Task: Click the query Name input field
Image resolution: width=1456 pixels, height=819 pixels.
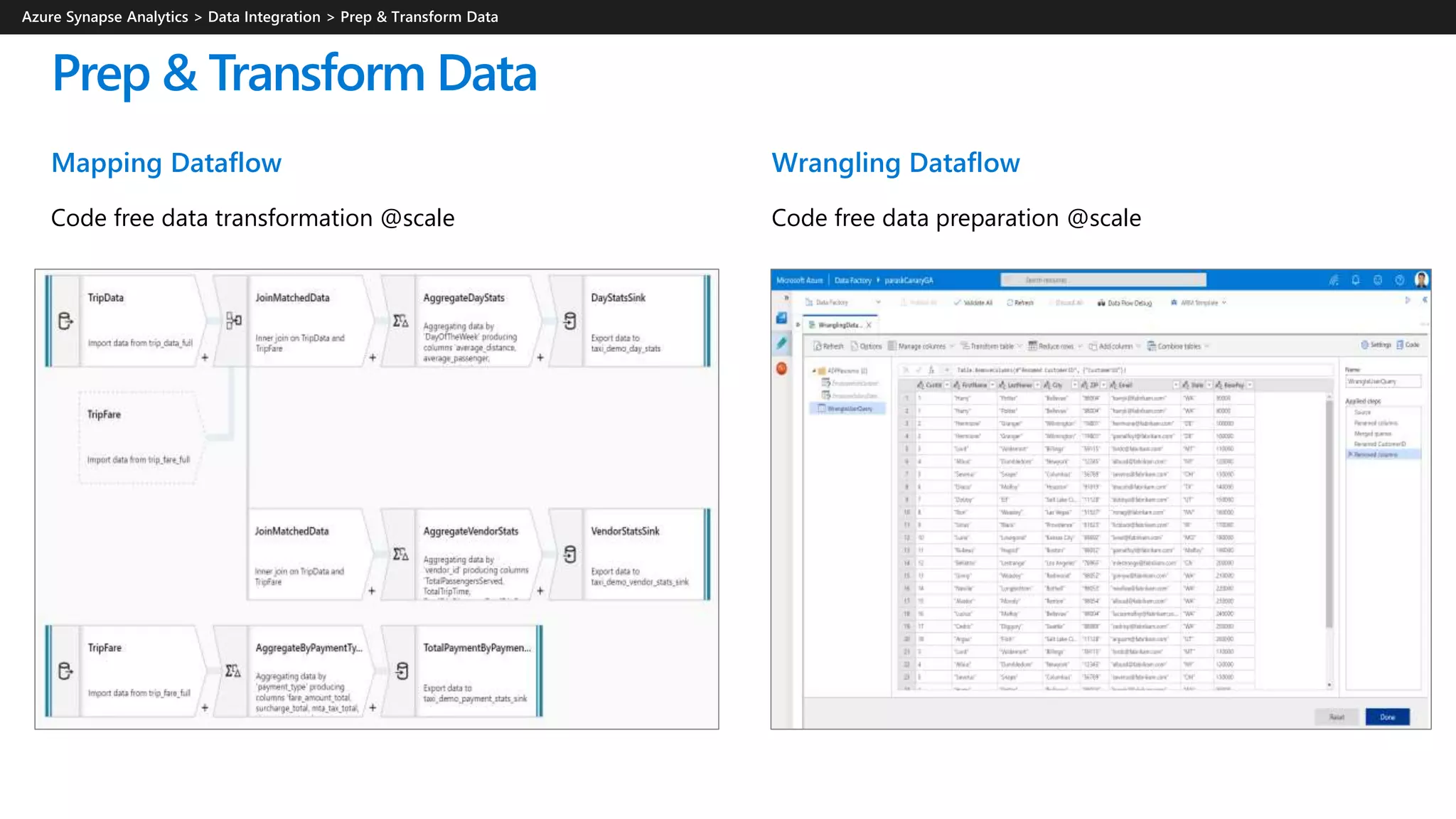Action: coord(1383,382)
